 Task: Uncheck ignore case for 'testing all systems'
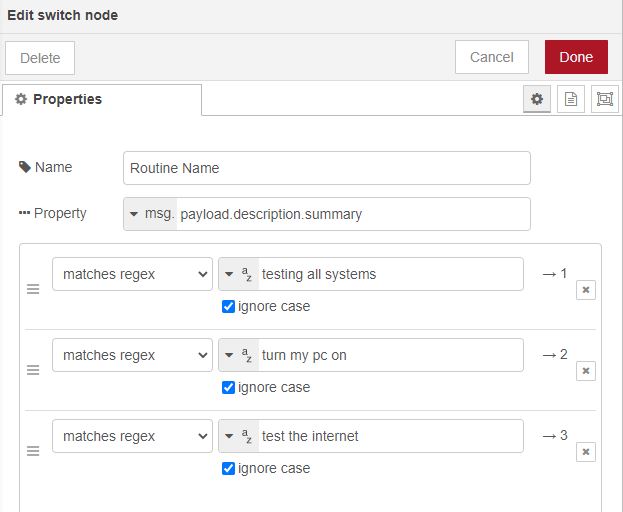tap(228, 306)
